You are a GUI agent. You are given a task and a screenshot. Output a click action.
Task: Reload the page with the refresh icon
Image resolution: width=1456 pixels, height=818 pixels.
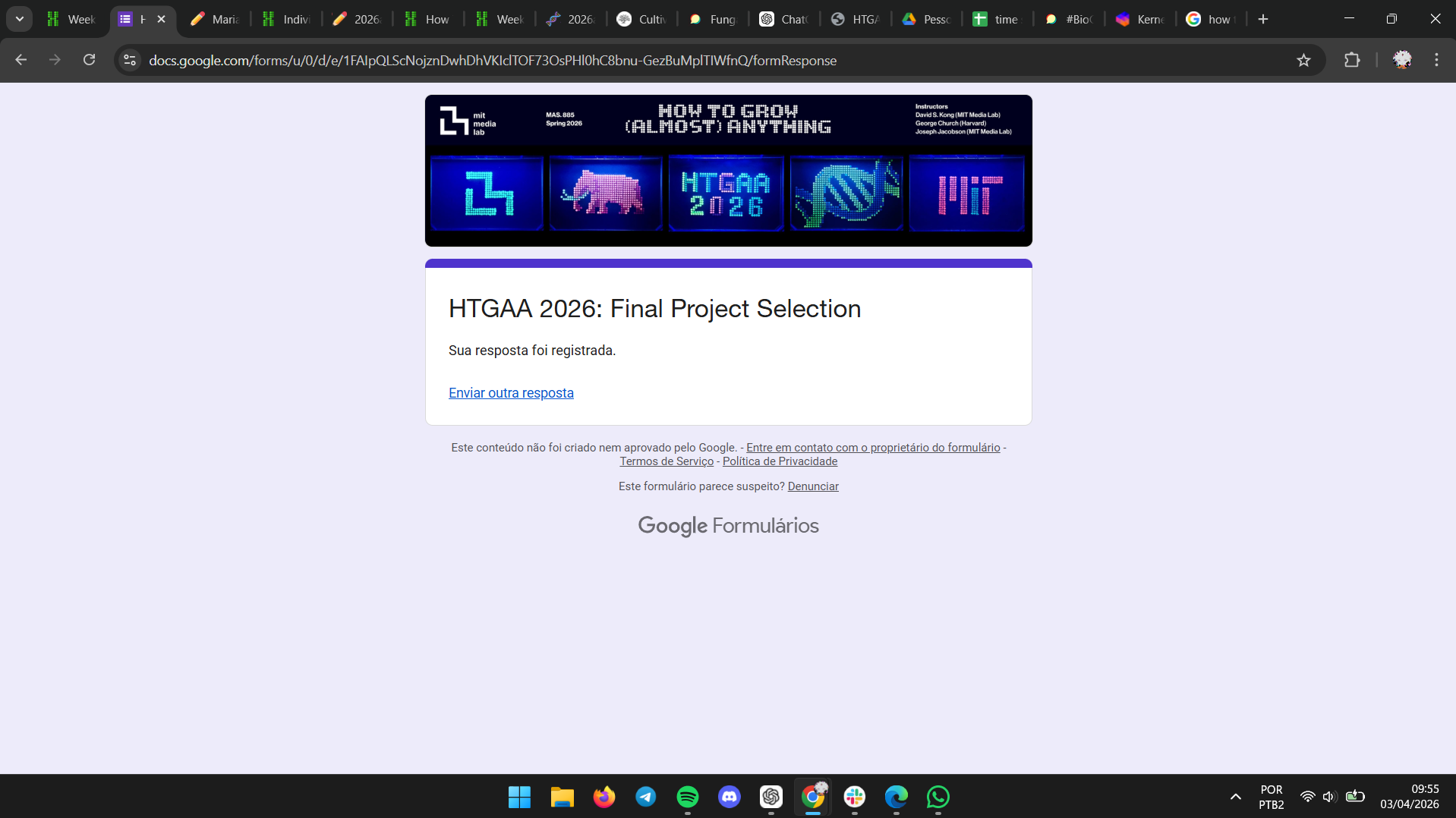coord(89,60)
